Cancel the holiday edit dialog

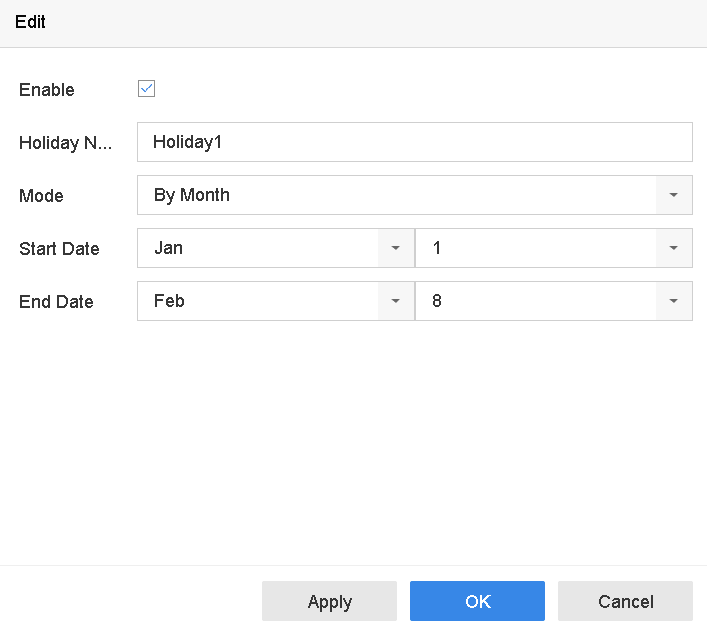pyautogui.click(x=625, y=601)
